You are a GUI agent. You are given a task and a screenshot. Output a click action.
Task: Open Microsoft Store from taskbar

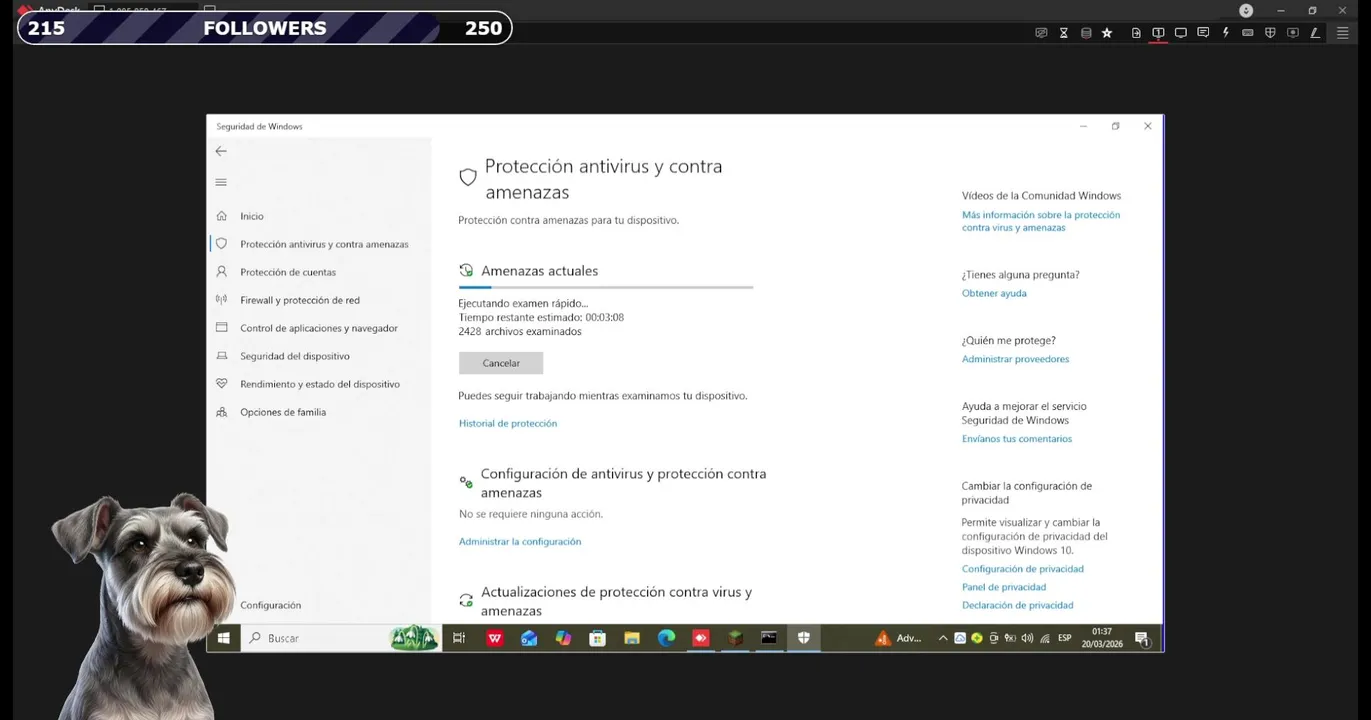598,638
